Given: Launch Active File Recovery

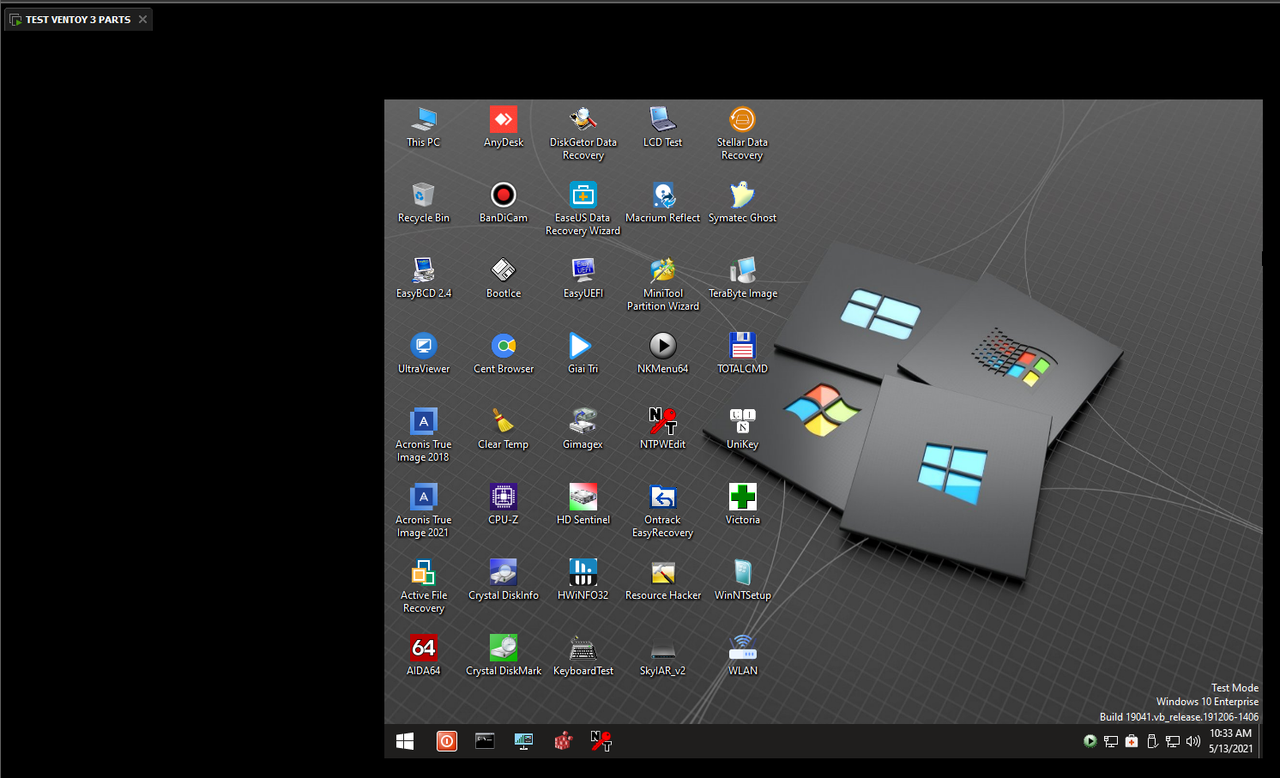Looking at the screenshot, I should click(x=423, y=586).
